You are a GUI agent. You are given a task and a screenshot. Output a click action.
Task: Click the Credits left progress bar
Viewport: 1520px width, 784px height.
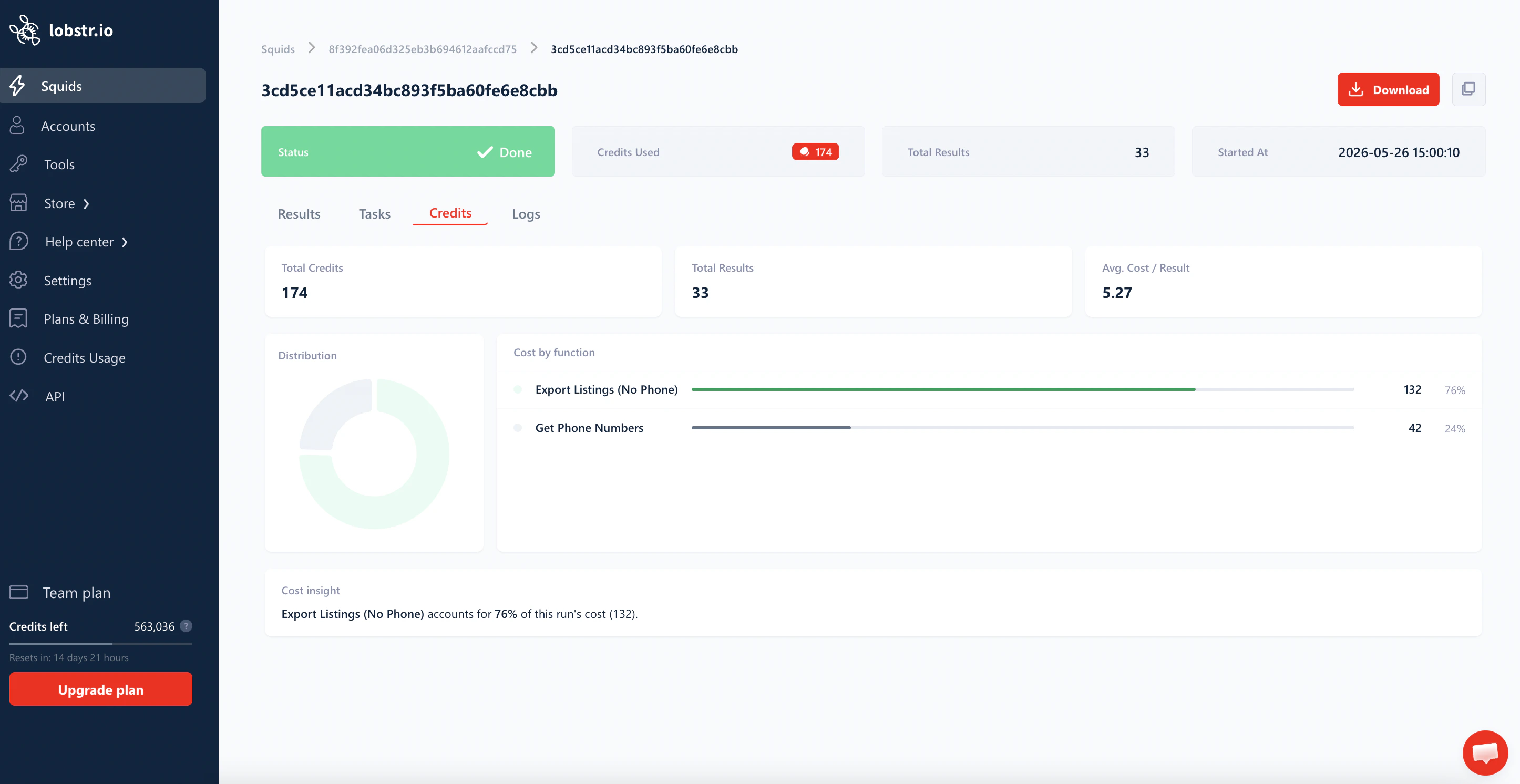[101, 644]
